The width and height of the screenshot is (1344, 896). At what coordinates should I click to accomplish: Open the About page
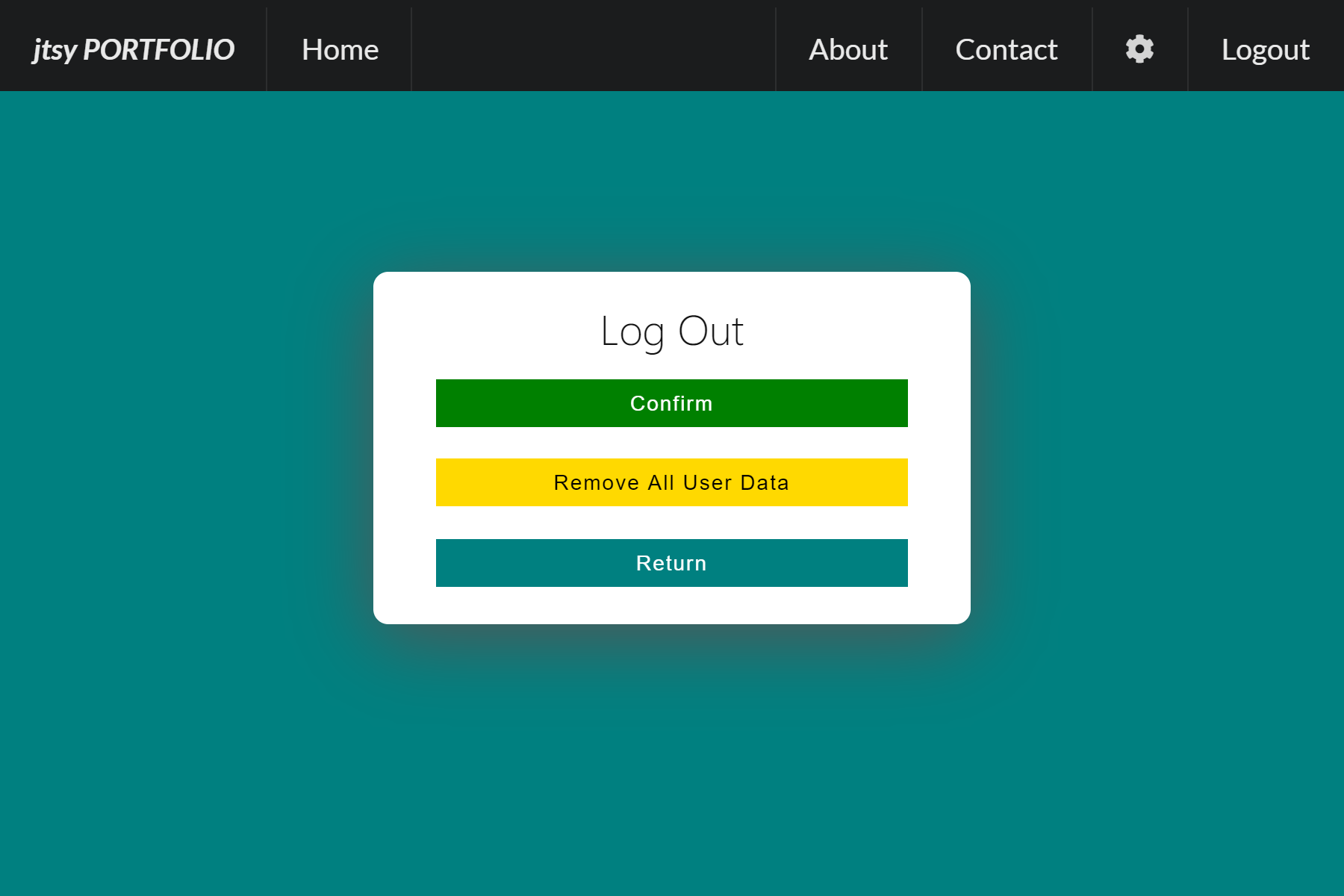[848, 50]
